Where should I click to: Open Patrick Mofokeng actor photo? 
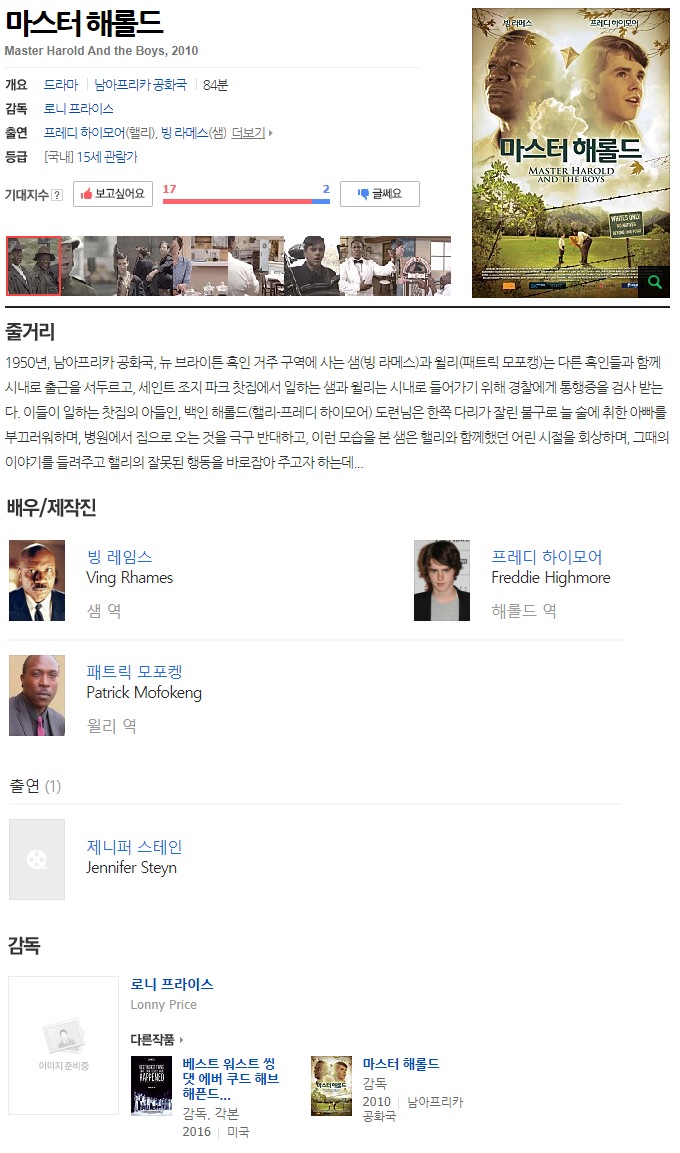[37, 695]
